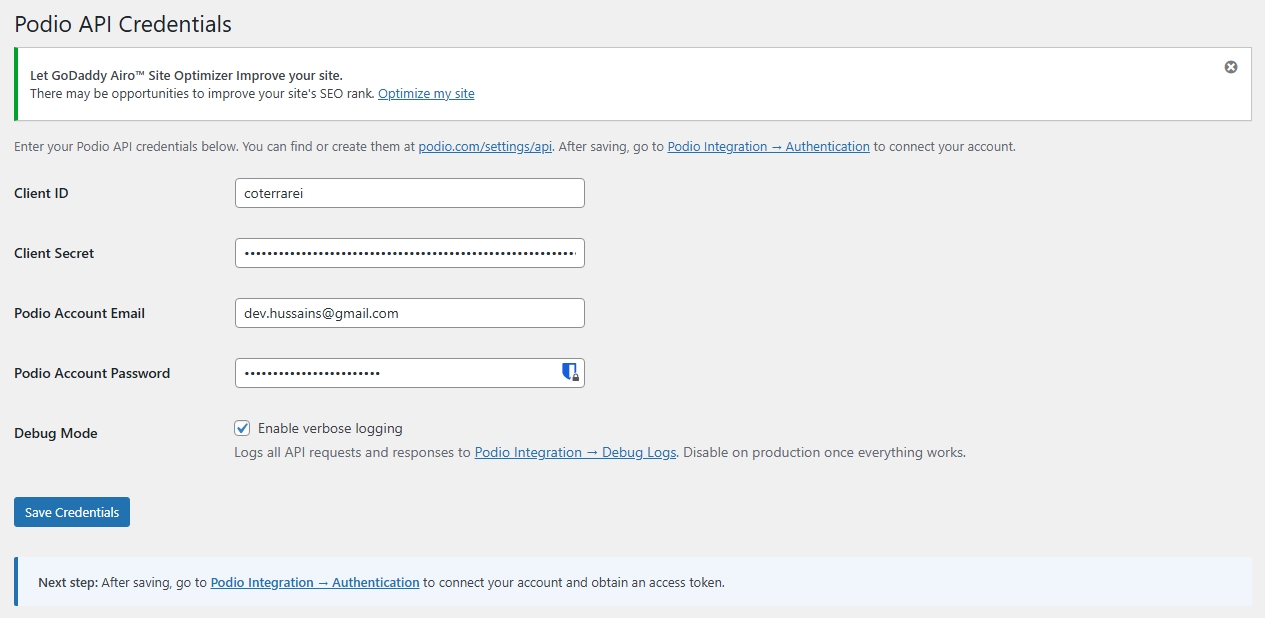Follow the Authentication link in intro text
1265x618 pixels.
(768, 146)
